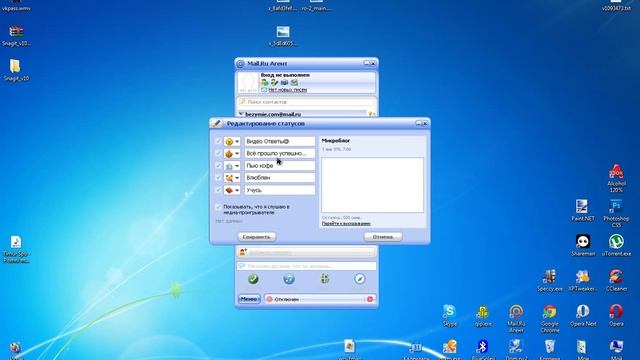Image resolution: width=640 pixels, height=360 pixels.
Task: Click the compass round icon in Agent
Action: (360, 279)
